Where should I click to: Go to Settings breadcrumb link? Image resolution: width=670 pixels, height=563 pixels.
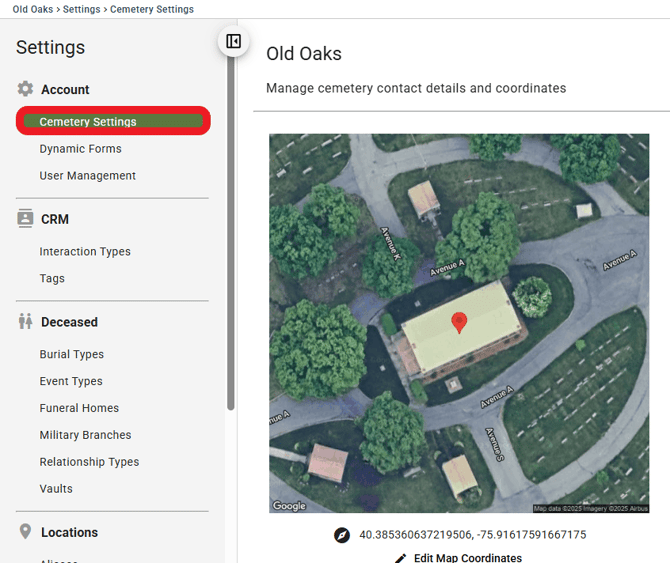click(x=82, y=9)
